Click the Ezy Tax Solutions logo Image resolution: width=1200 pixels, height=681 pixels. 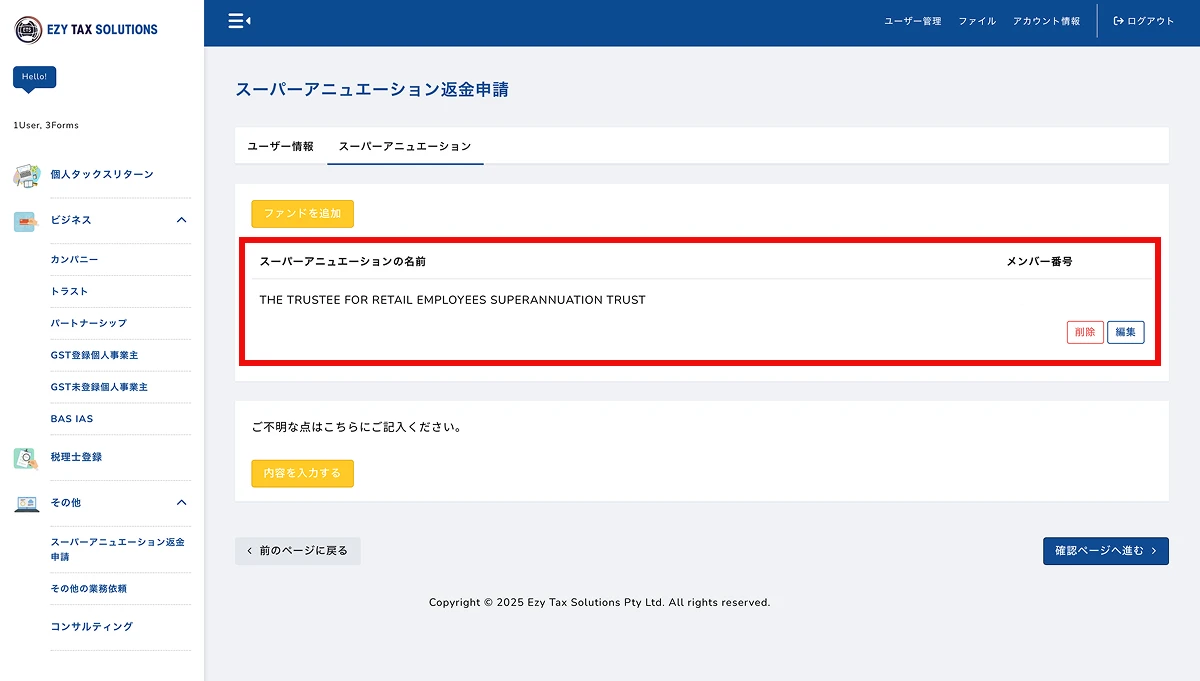86,30
